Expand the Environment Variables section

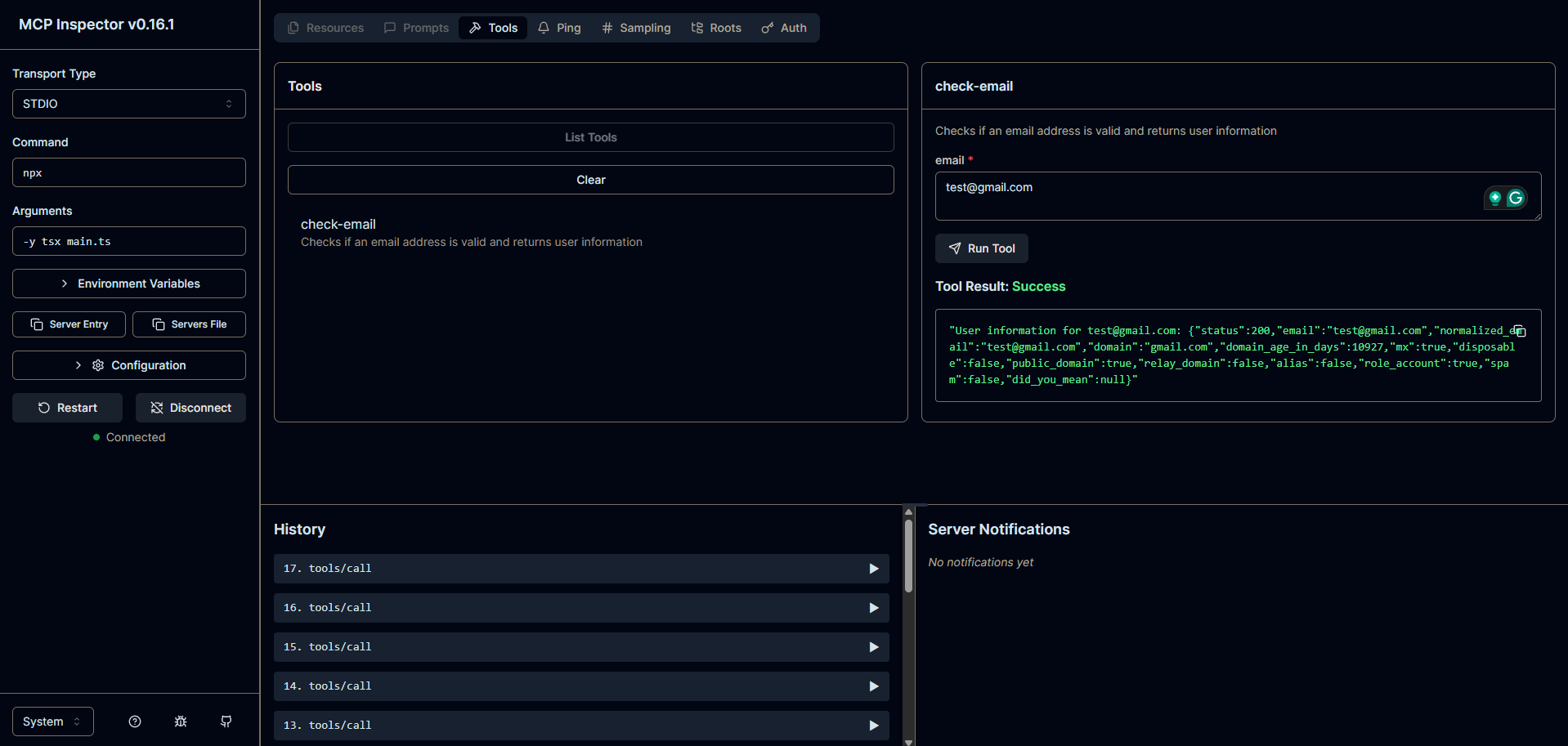pyautogui.click(x=129, y=284)
